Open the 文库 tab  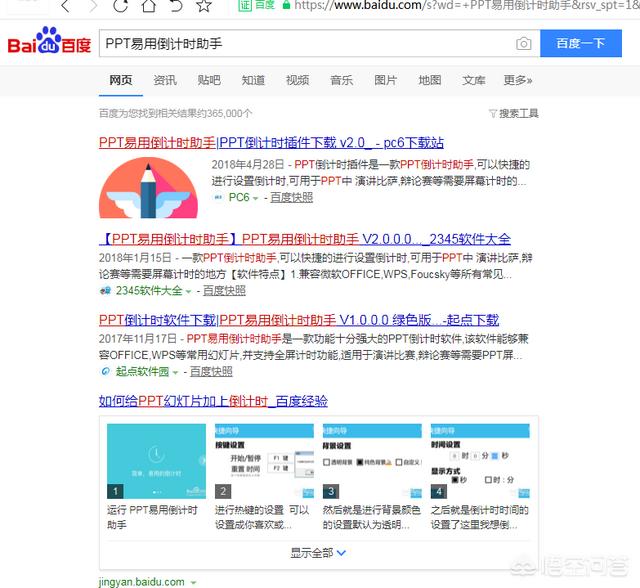(x=473, y=80)
